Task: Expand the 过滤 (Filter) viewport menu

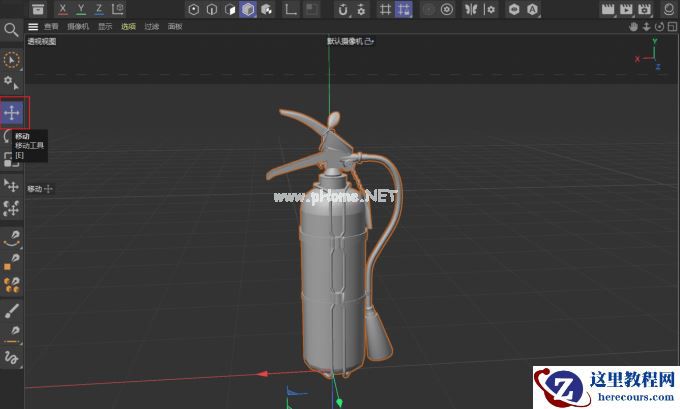Action: coord(151,27)
